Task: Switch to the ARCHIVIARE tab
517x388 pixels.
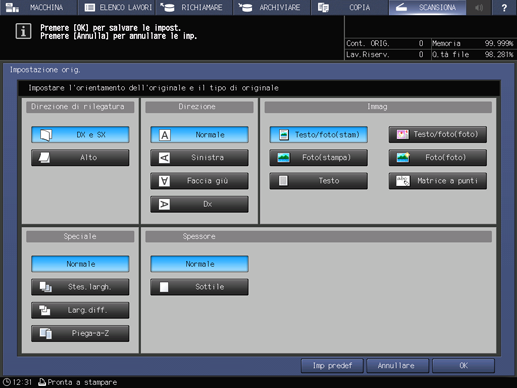Action: click(x=272, y=7)
